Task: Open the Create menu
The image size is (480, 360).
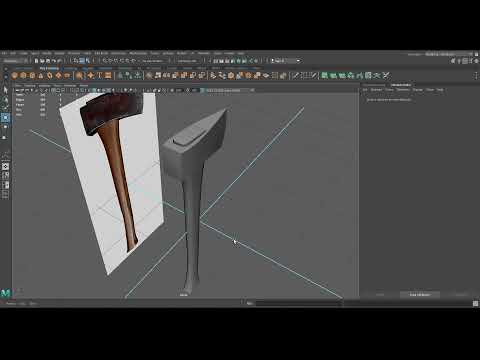Action: coord(24,53)
